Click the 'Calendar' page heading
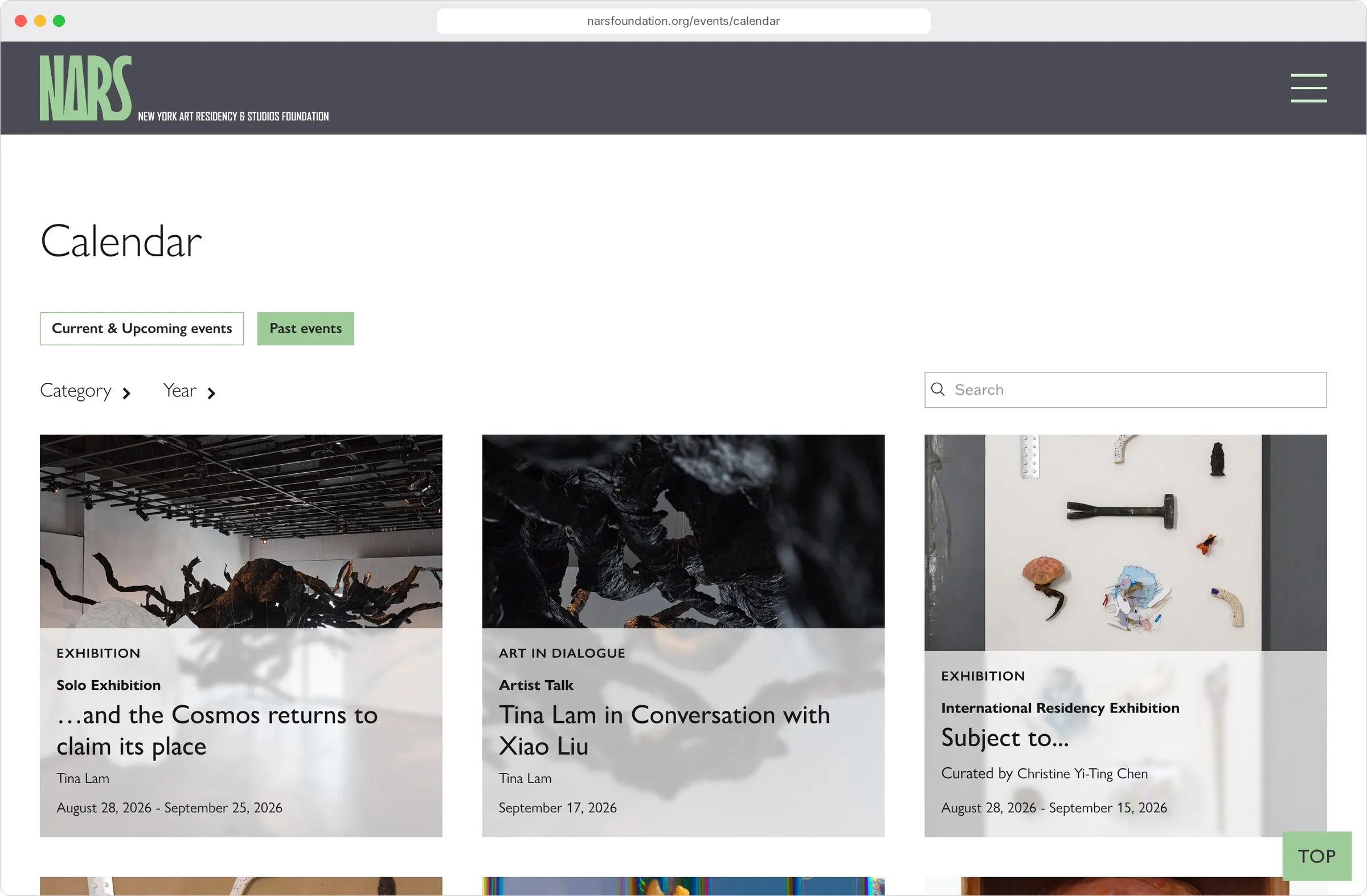The width and height of the screenshot is (1367, 896). (121, 242)
